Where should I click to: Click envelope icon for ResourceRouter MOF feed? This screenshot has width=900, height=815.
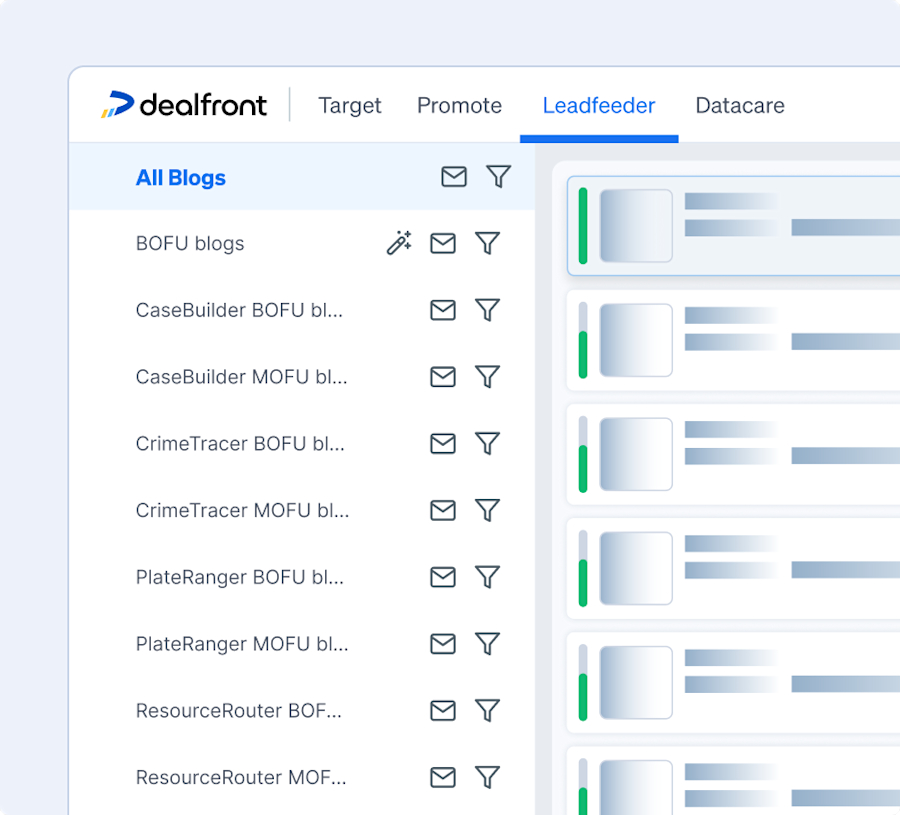443,777
